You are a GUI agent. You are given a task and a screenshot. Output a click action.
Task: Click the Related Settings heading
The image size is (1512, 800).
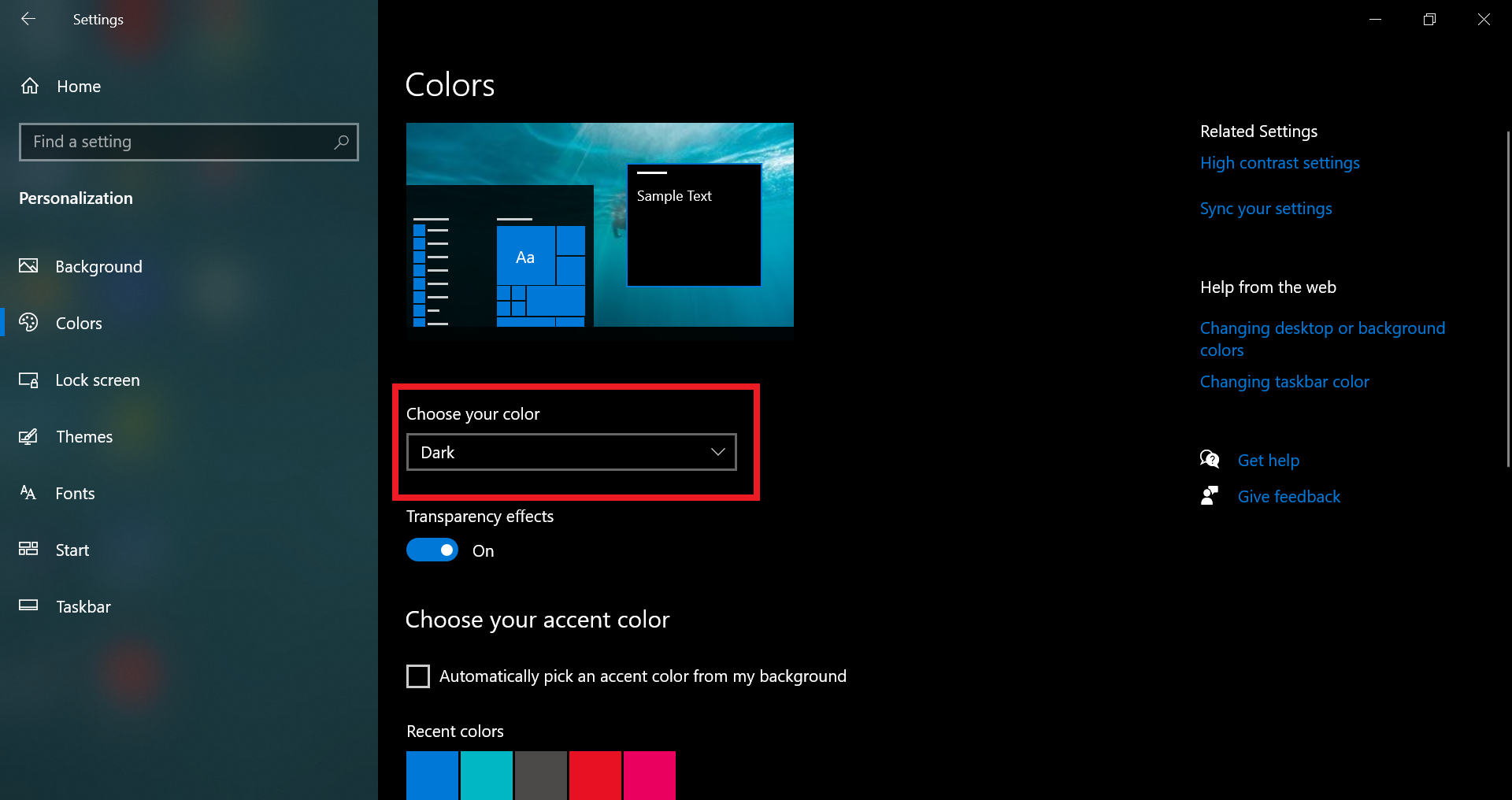point(1258,131)
